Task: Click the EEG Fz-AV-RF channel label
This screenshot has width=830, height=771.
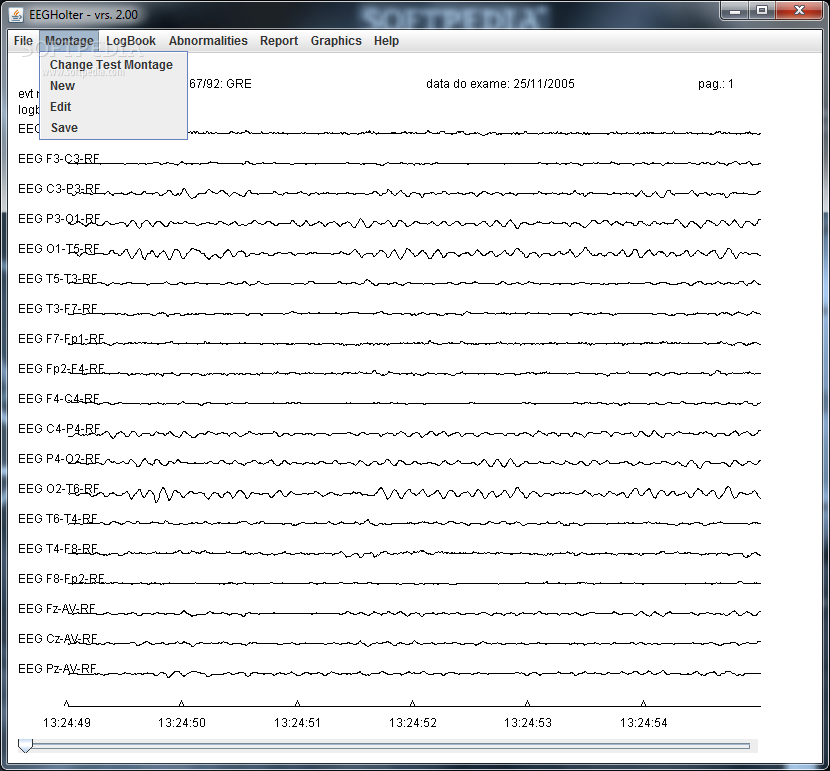Action: (57, 609)
